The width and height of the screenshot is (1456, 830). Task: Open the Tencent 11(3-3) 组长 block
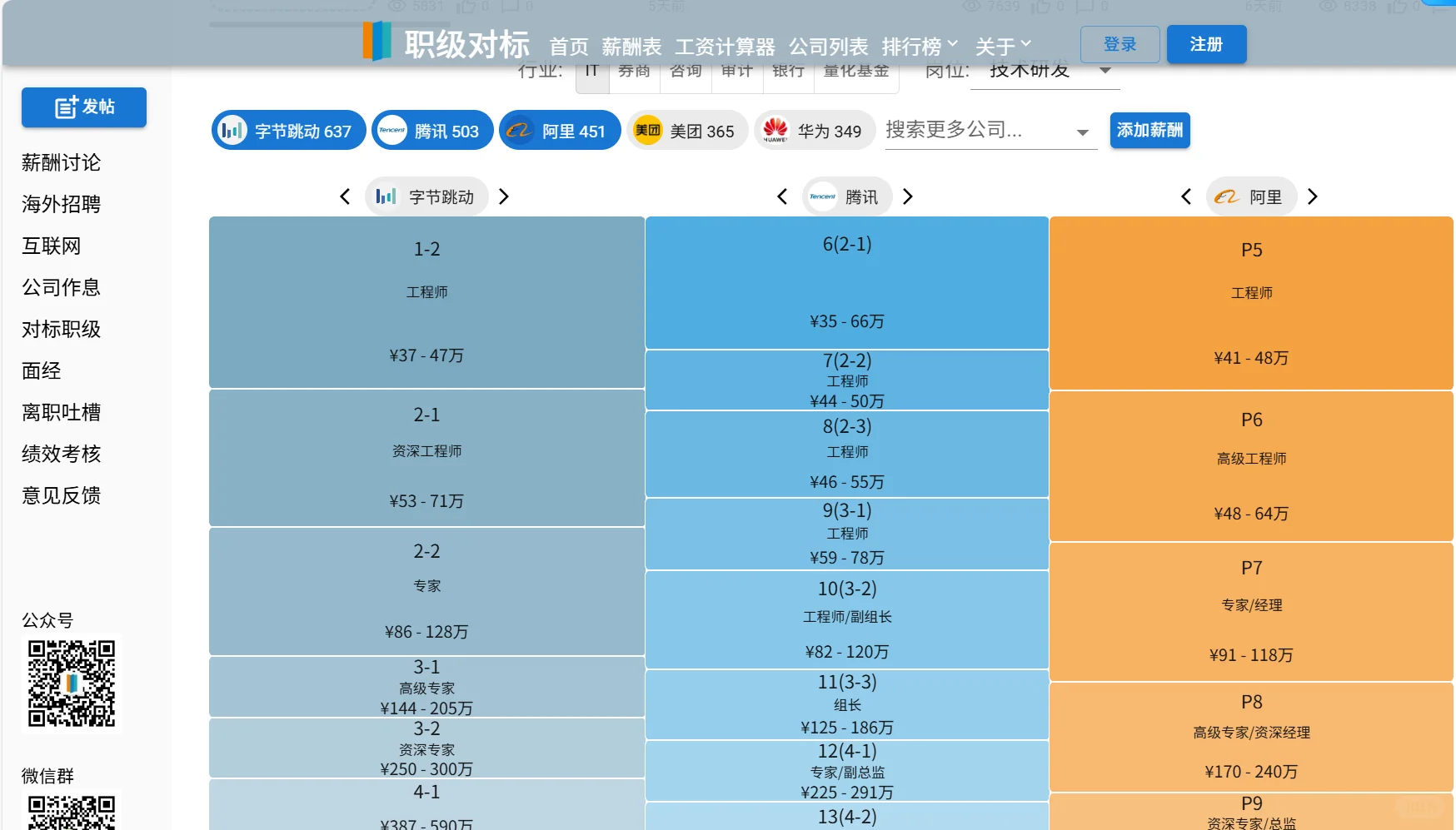coord(847,704)
